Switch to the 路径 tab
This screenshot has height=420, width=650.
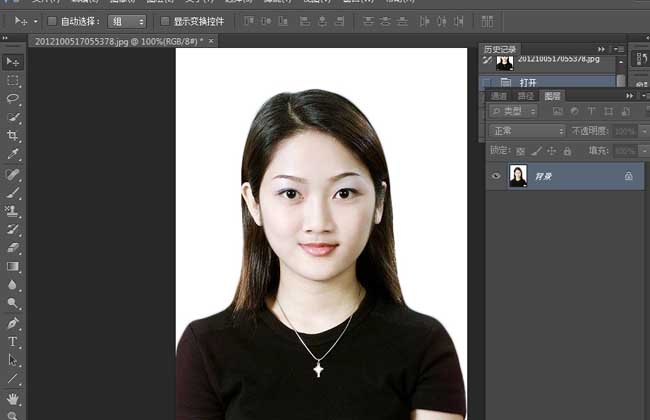pyautogui.click(x=526, y=96)
